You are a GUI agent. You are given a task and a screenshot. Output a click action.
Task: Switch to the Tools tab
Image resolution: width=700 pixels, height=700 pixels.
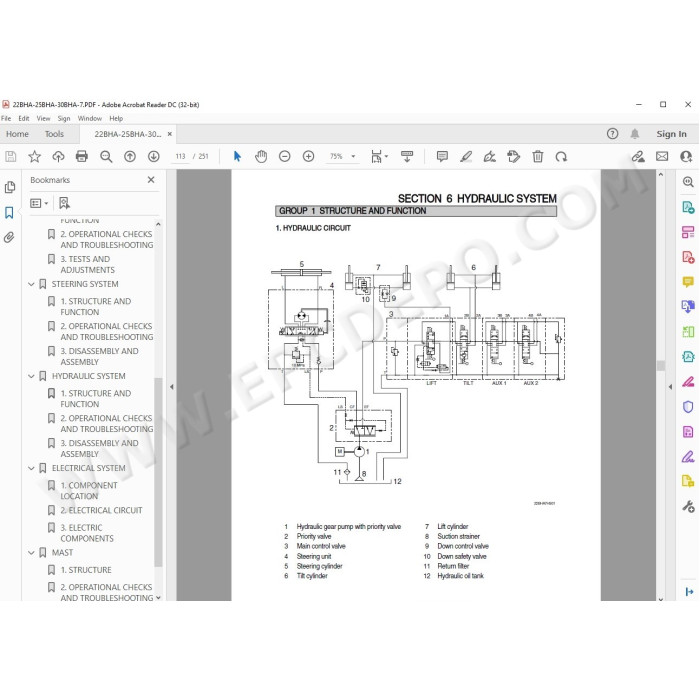tap(54, 134)
